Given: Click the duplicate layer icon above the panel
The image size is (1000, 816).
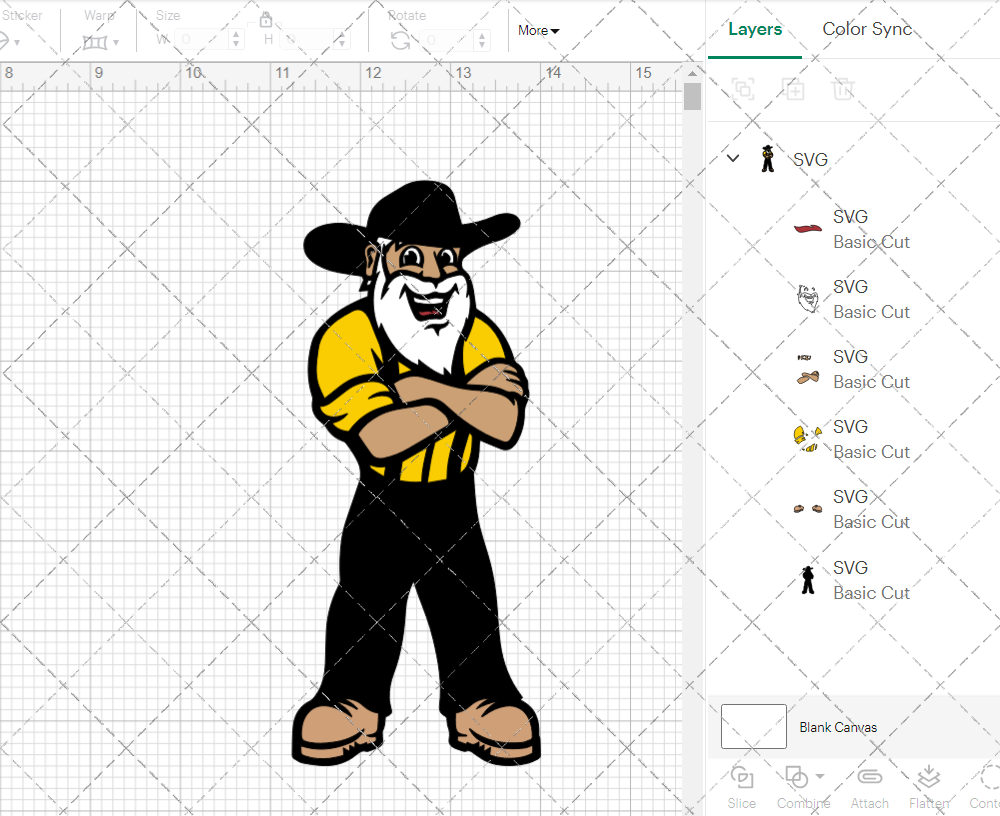Looking at the screenshot, I should 794,89.
